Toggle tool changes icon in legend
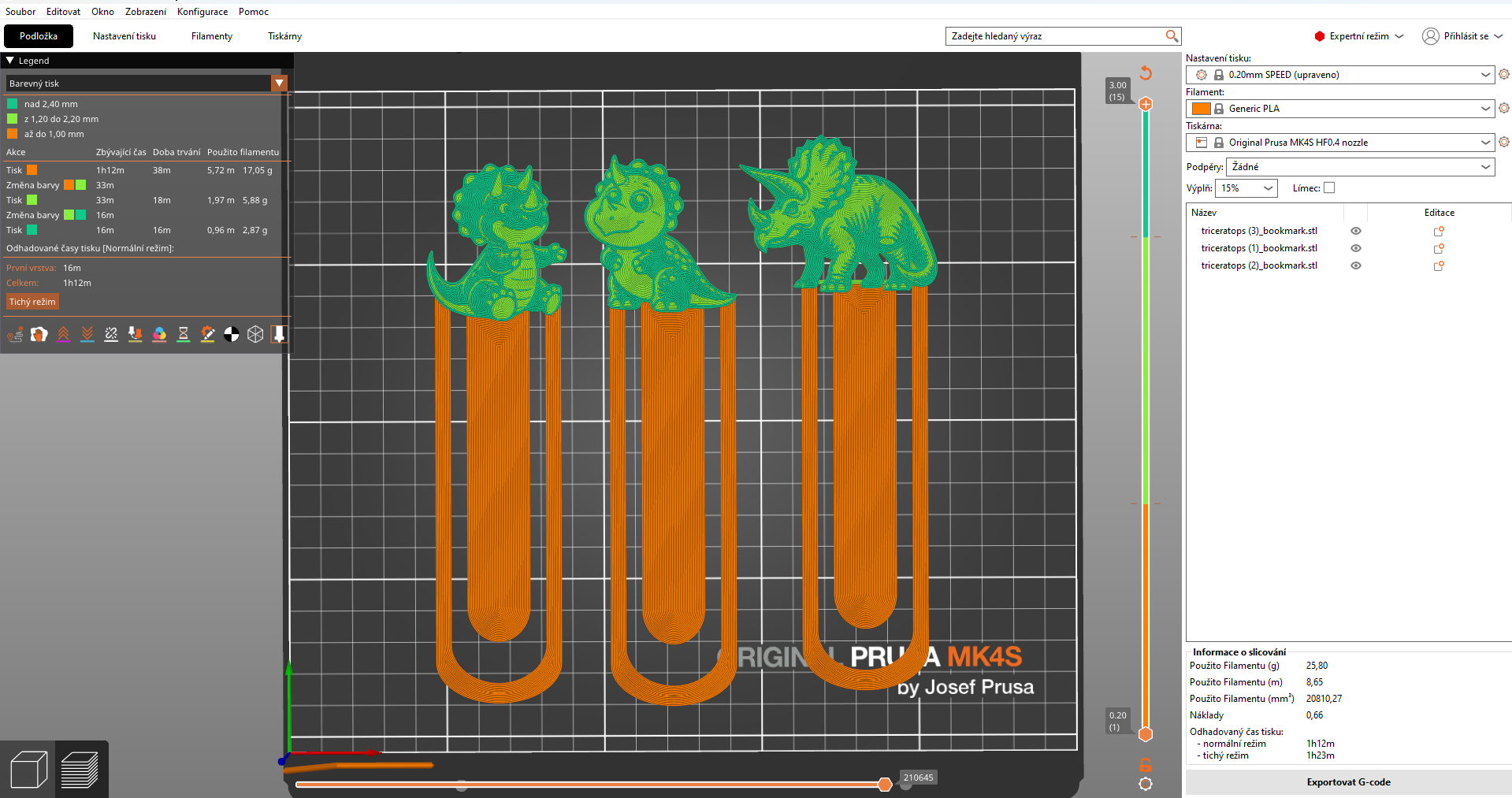 point(136,335)
